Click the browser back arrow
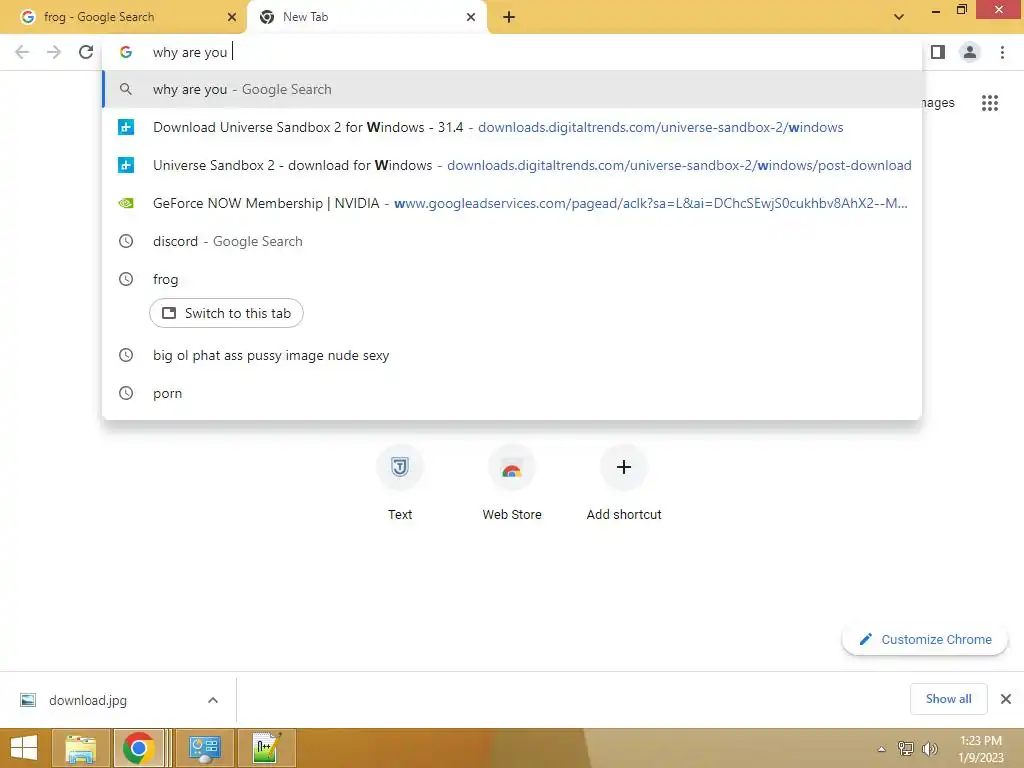 click(22, 52)
